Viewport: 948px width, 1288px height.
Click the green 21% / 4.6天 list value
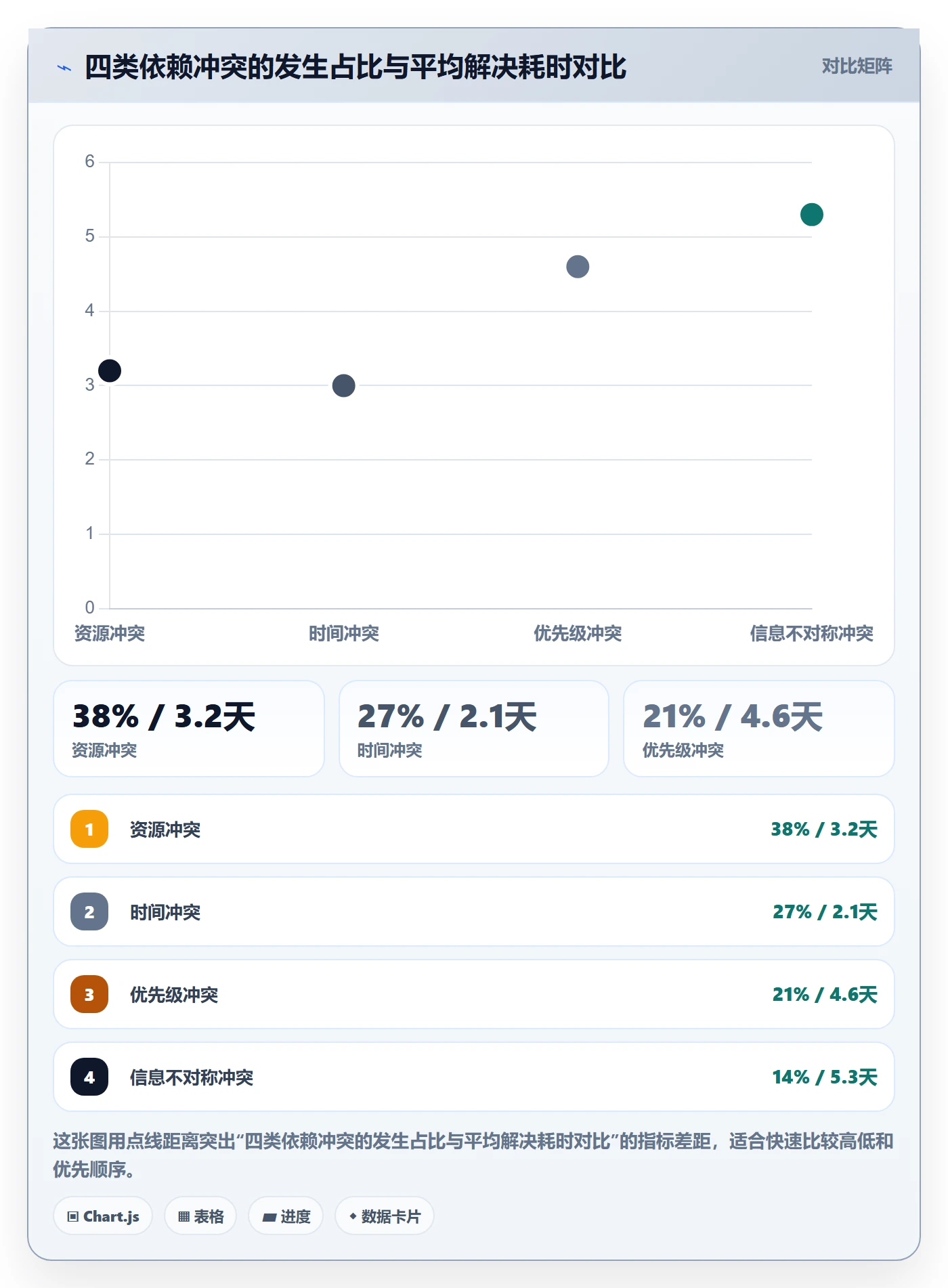point(825,994)
